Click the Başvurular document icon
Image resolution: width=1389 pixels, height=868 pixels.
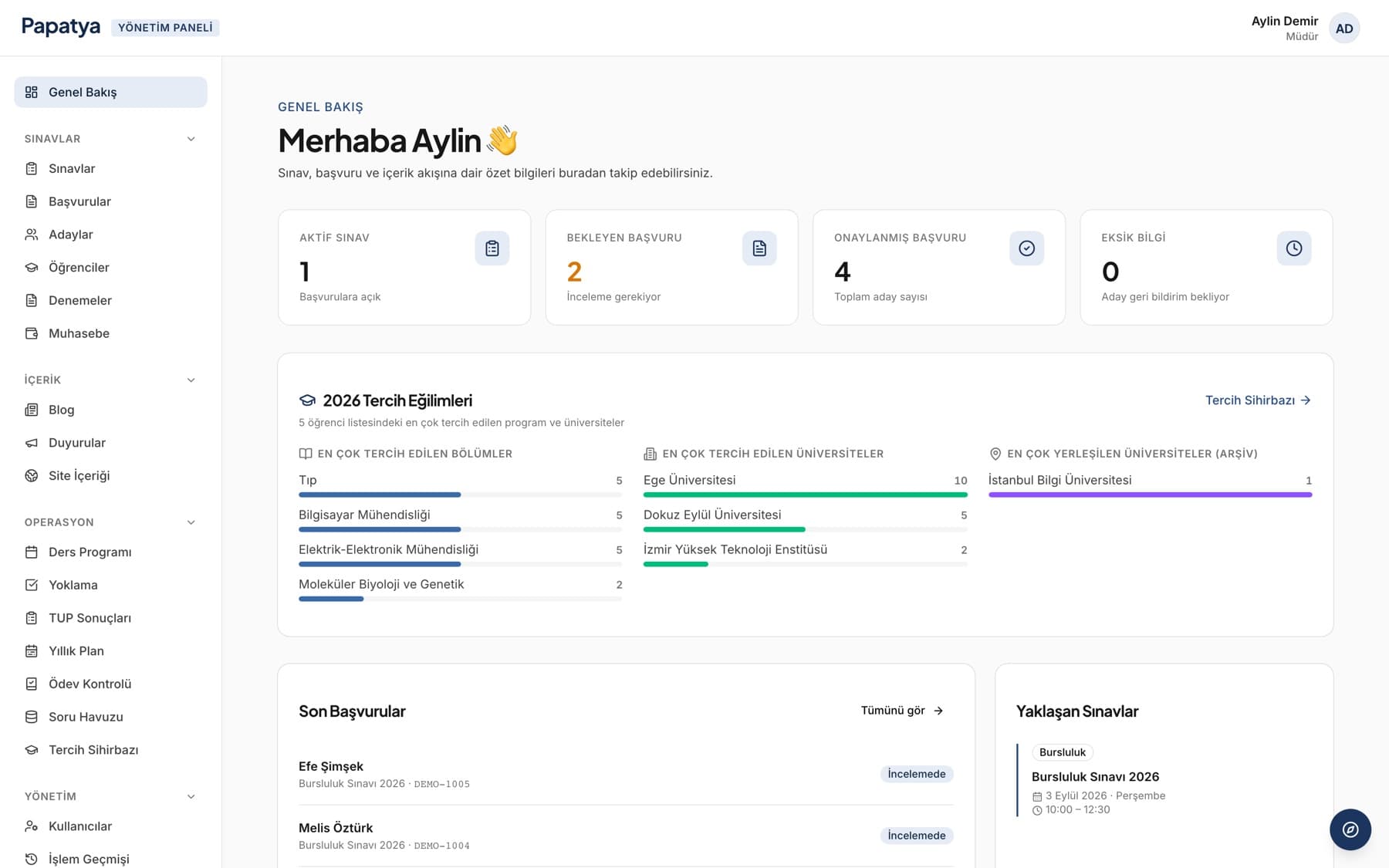(x=32, y=202)
